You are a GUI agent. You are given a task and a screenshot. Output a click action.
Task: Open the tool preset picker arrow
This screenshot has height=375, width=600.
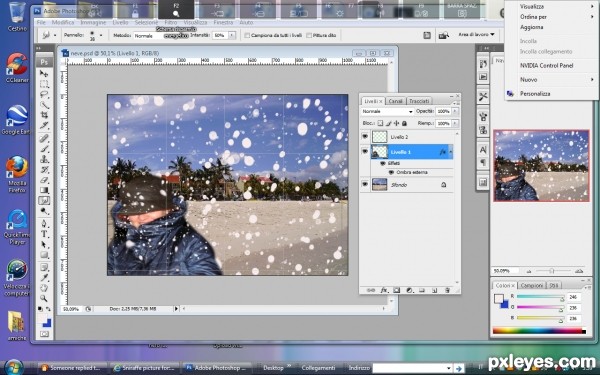pos(55,35)
